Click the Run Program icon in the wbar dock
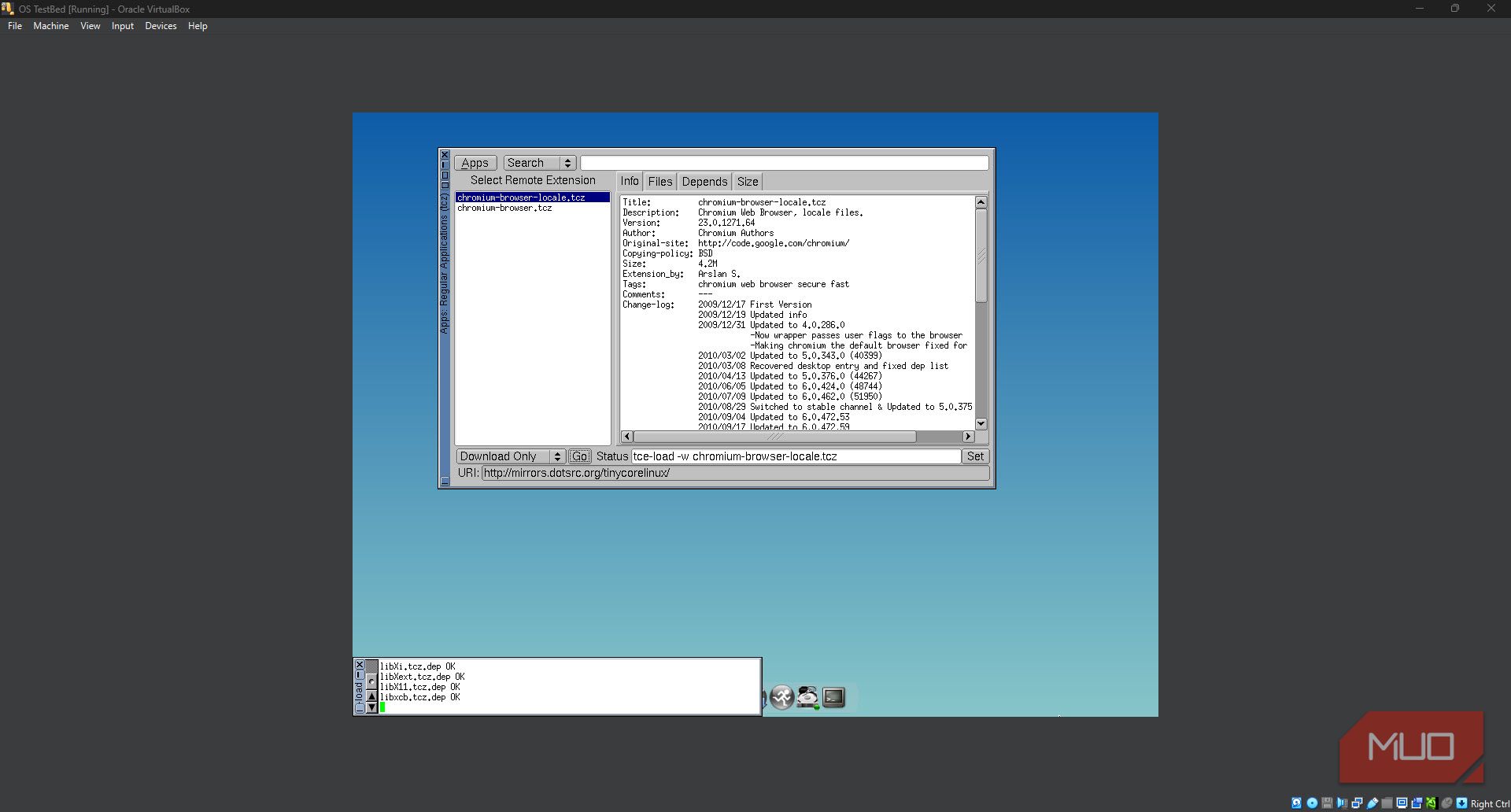Screen dimensions: 1511x812 point(781,697)
